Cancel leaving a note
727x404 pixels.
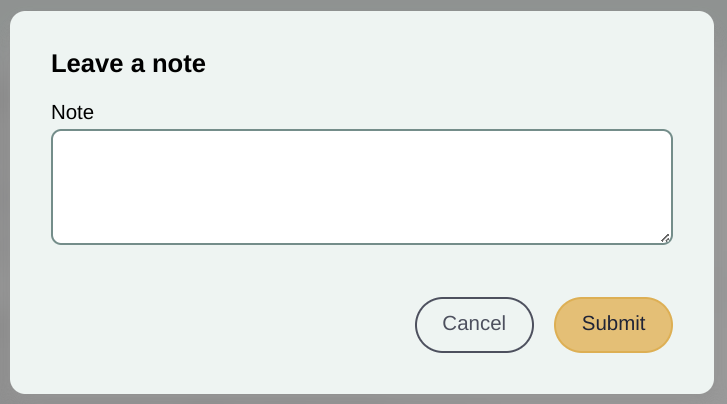point(474,325)
